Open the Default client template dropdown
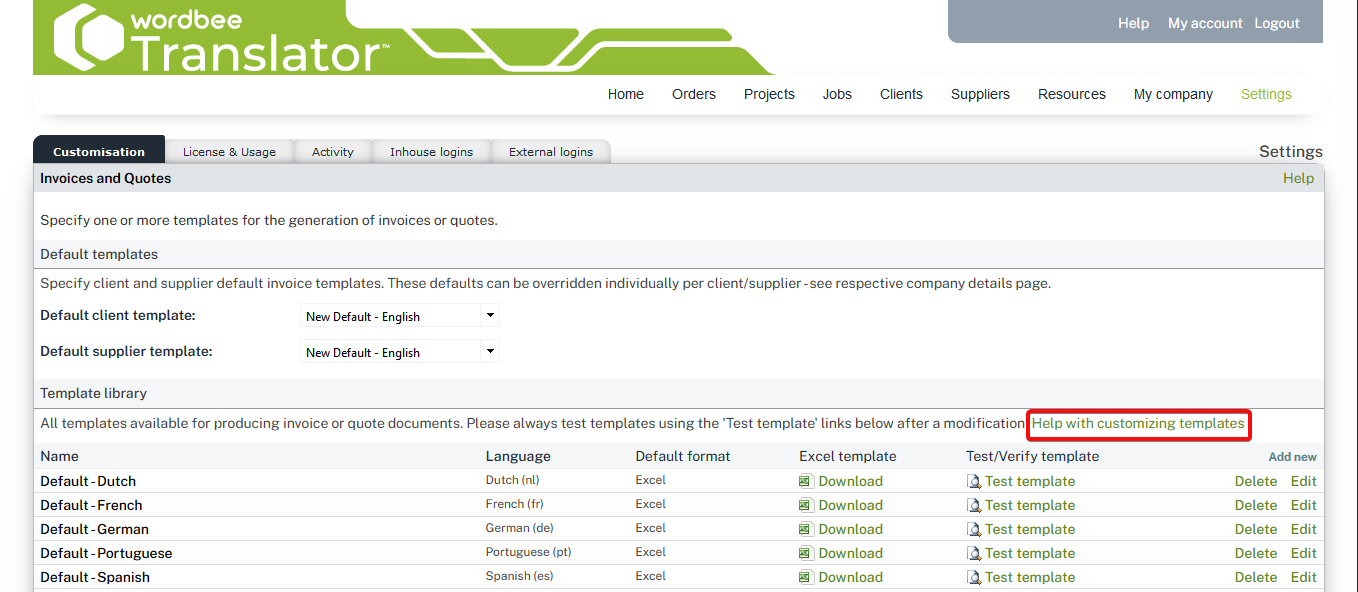1358x592 pixels. tap(399, 316)
